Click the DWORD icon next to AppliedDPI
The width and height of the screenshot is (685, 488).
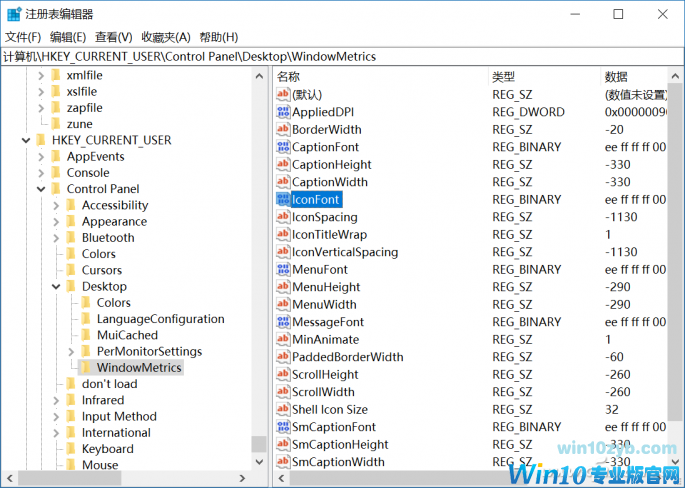click(x=283, y=112)
